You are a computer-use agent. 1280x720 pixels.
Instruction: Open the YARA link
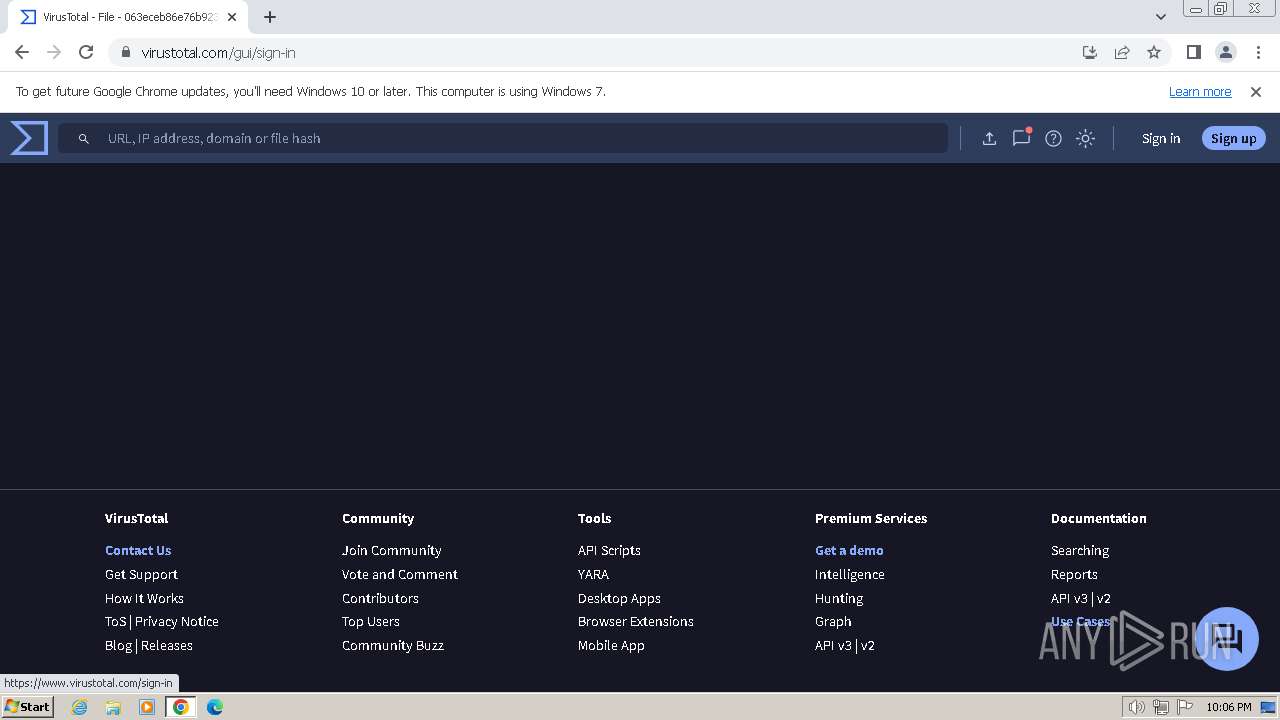pos(593,574)
